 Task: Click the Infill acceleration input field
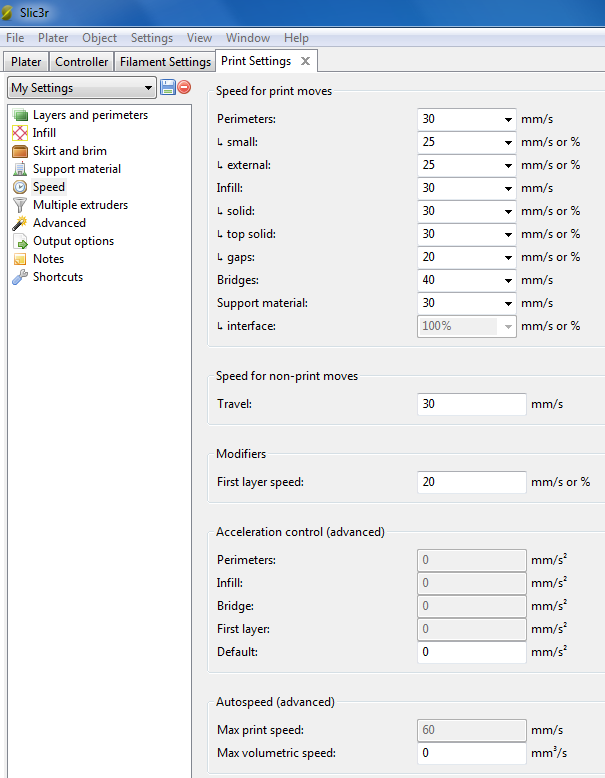coord(471,583)
